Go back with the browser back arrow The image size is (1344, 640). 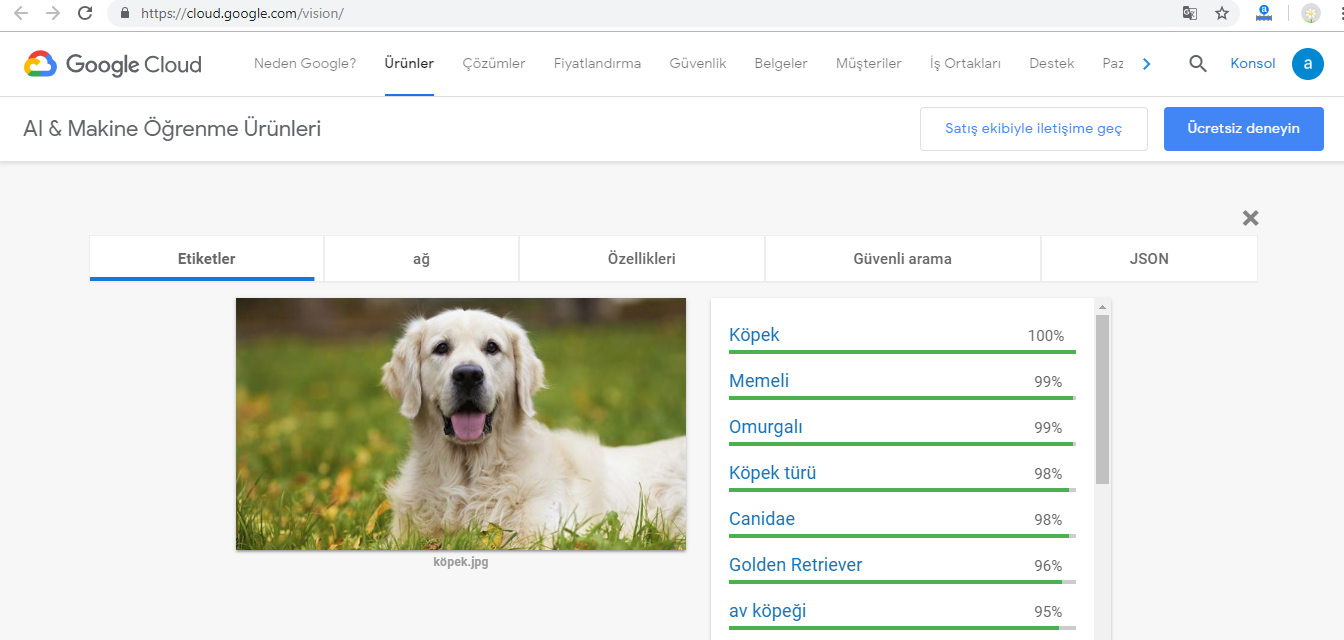(20, 13)
